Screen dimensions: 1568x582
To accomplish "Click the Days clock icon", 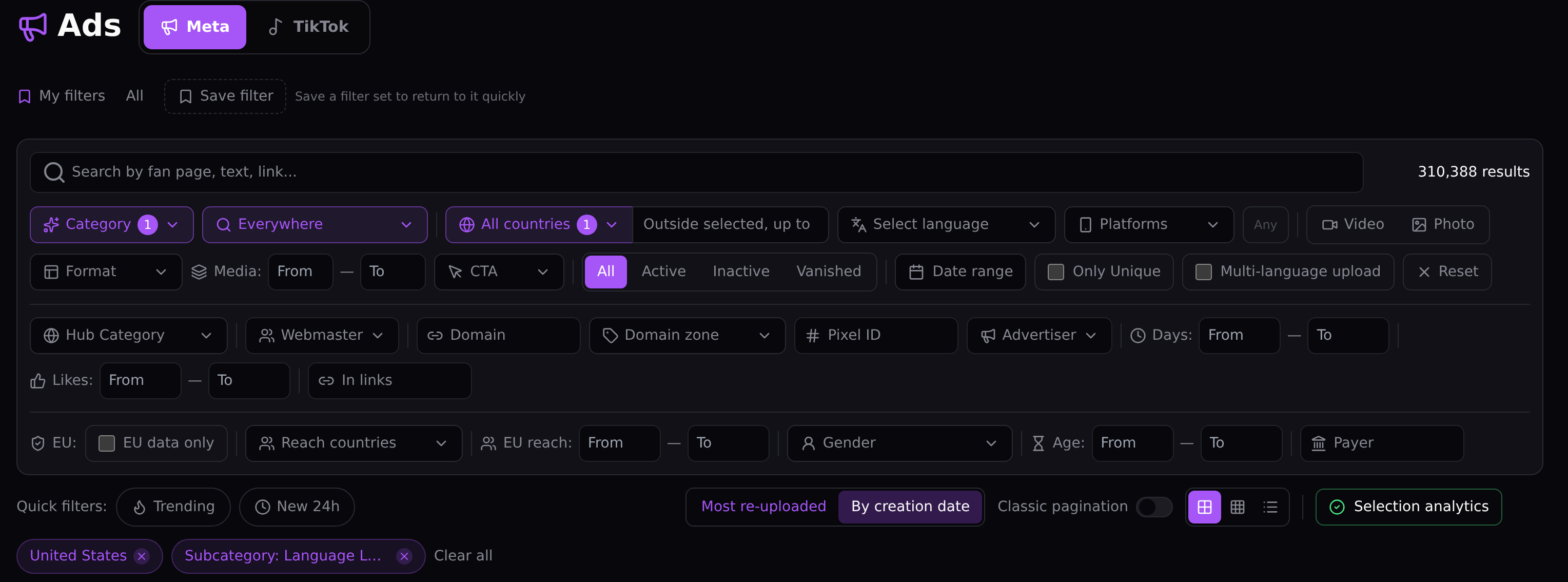I will 1138,336.
